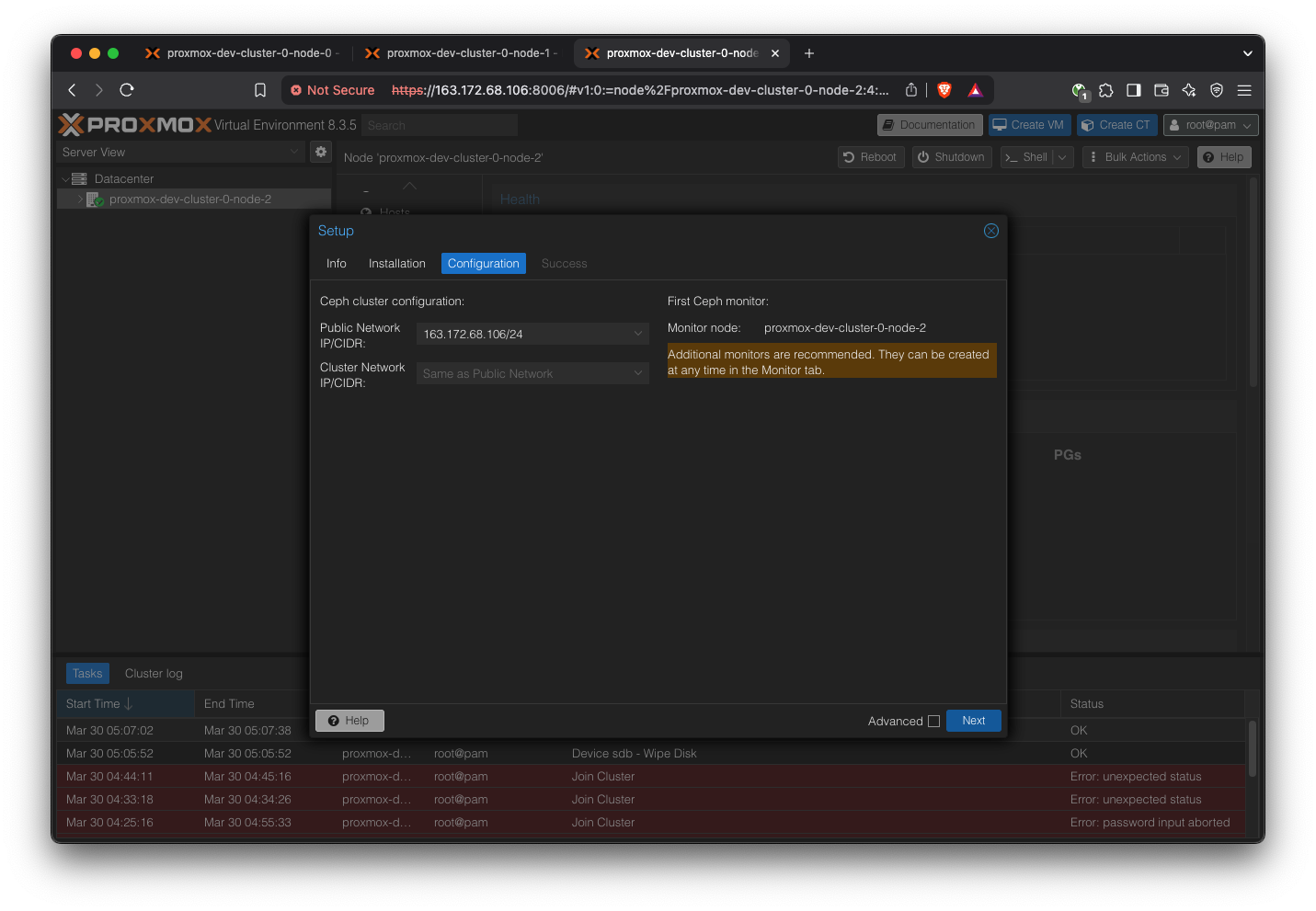Close the Setup dialog with X icon
Screen dimensions: 1316x911
(990, 231)
